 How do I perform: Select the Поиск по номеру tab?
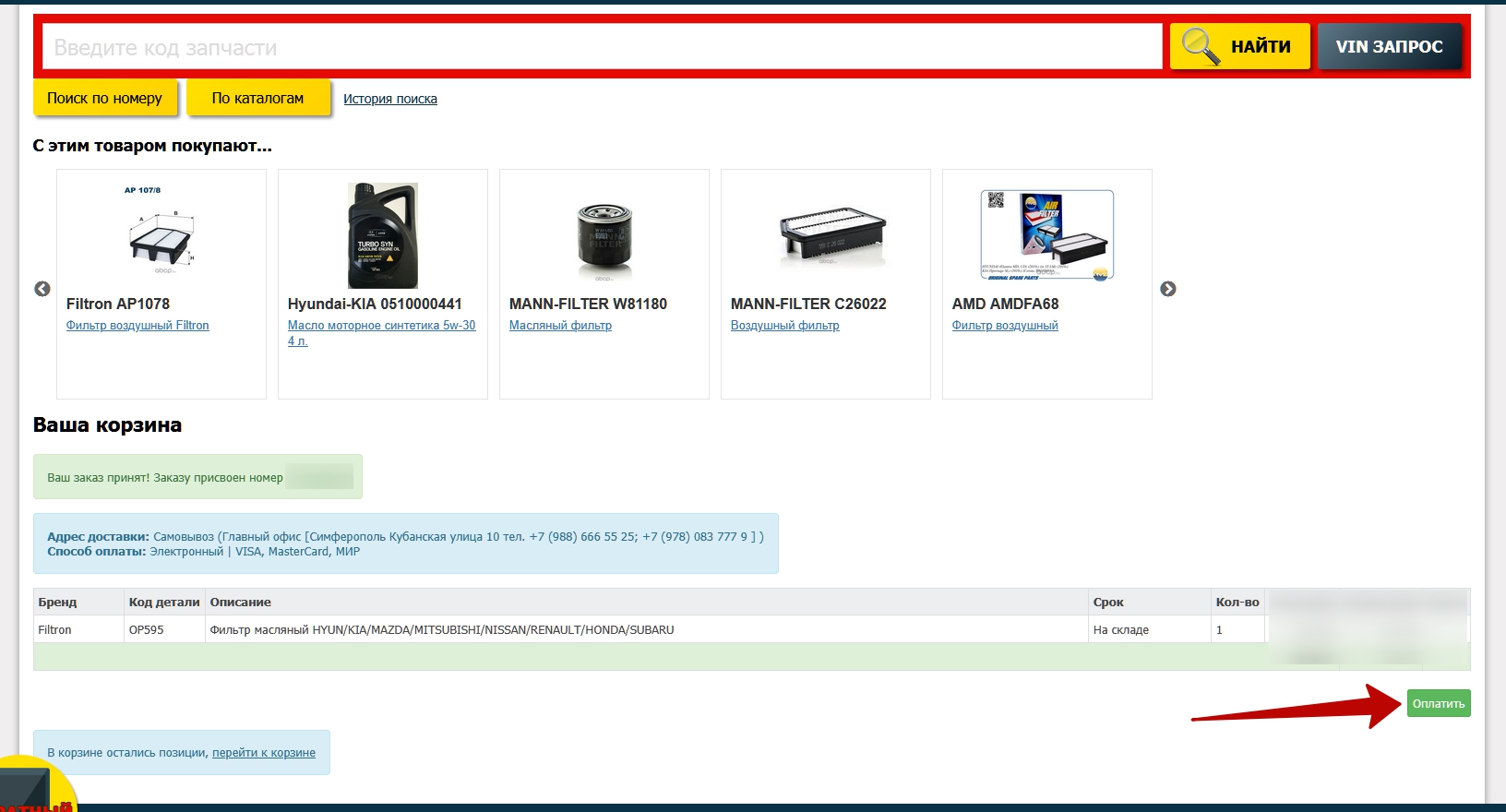[104, 98]
